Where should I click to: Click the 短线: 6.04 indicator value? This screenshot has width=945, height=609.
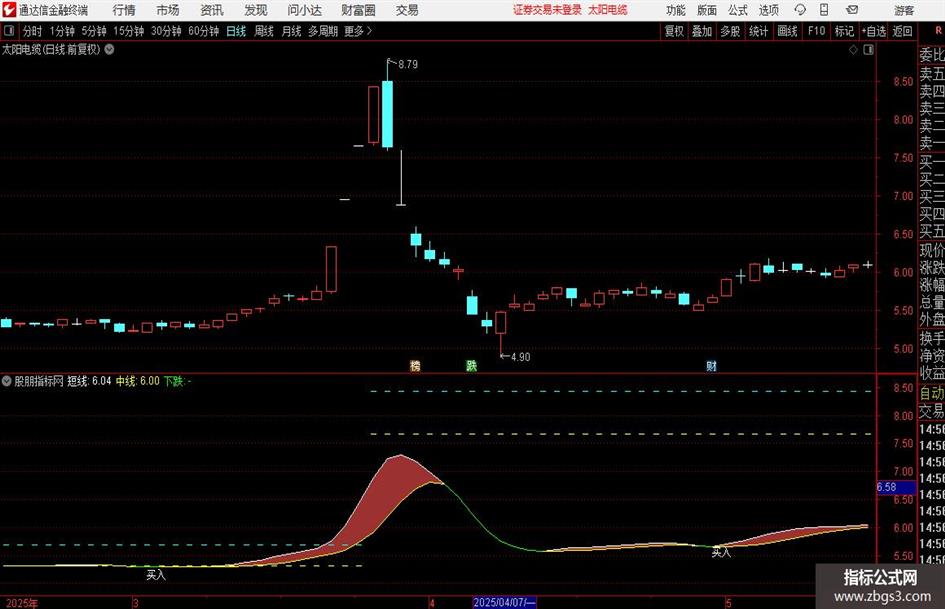click(89, 381)
